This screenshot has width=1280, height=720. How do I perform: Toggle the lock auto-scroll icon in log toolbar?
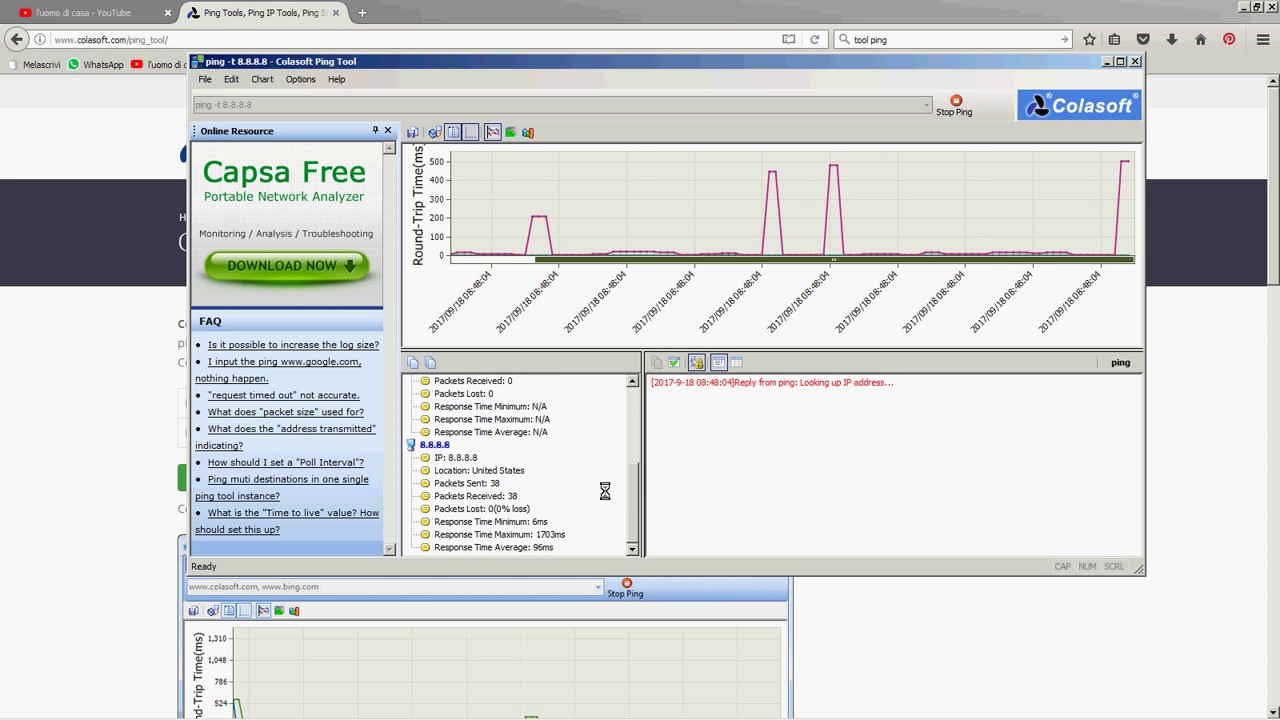[x=696, y=363]
